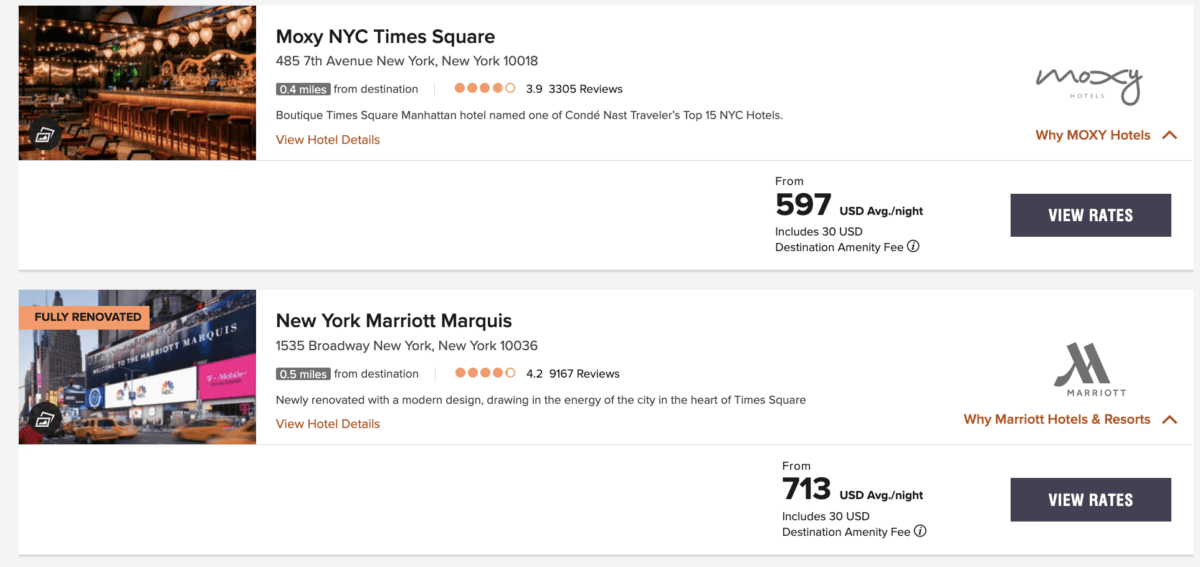The height and width of the screenshot is (567, 1200).
Task: Open photo gallery icon on Moxy image
Action: [x=45, y=134]
